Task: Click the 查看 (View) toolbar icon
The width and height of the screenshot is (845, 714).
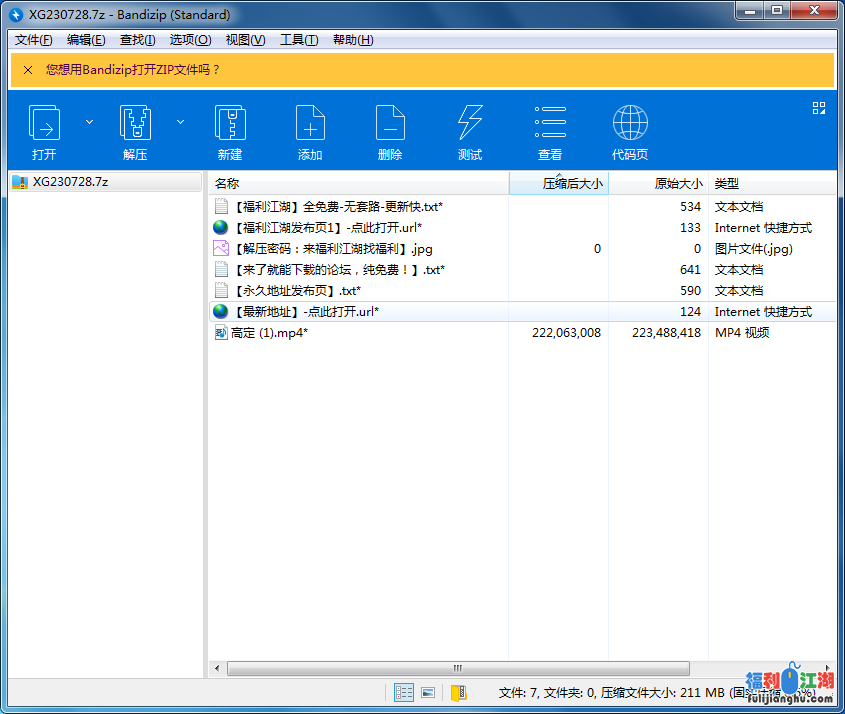Action: click(x=550, y=124)
